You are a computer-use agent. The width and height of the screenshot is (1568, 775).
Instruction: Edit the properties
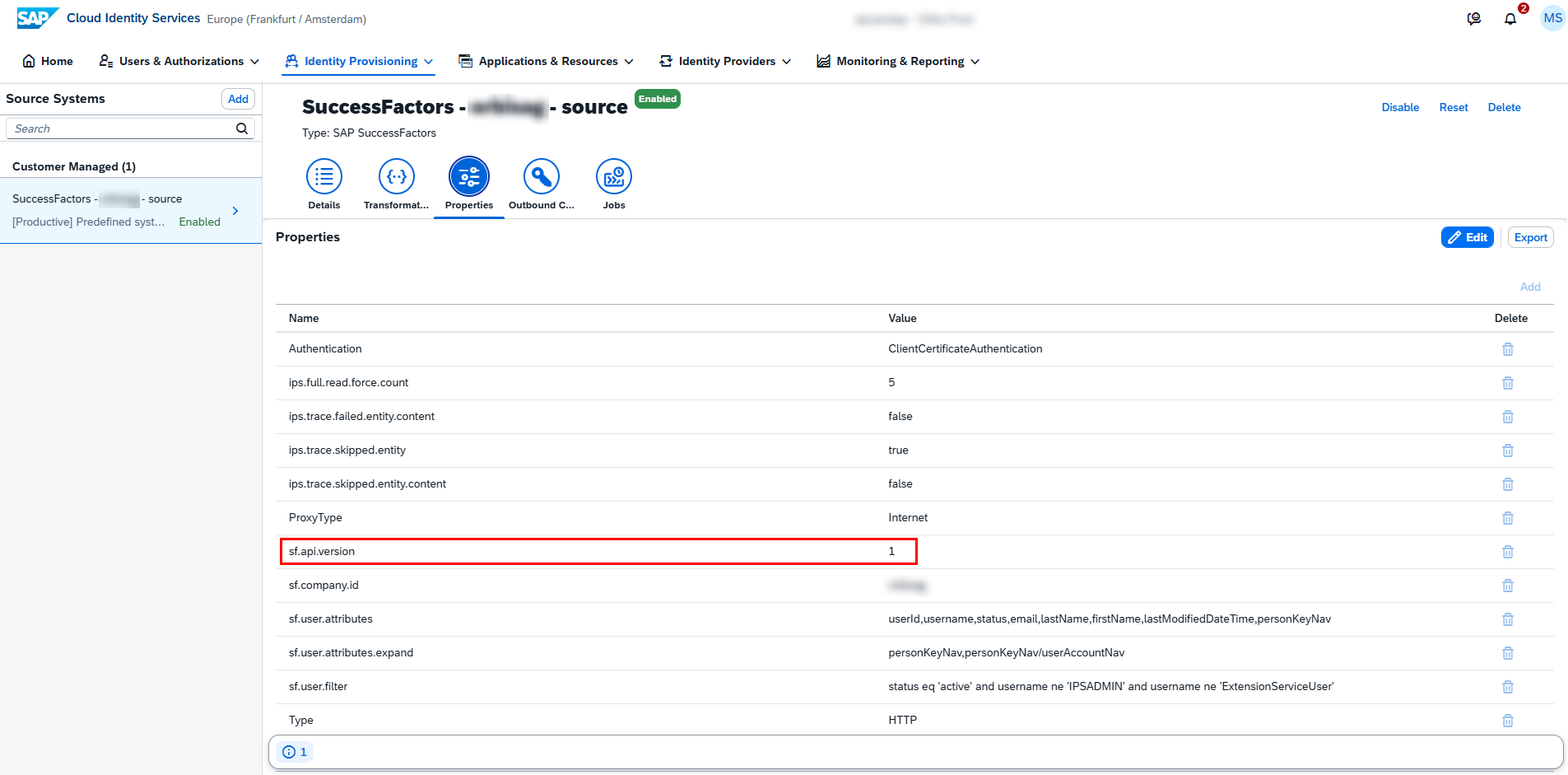pyautogui.click(x=1468, y=237)
